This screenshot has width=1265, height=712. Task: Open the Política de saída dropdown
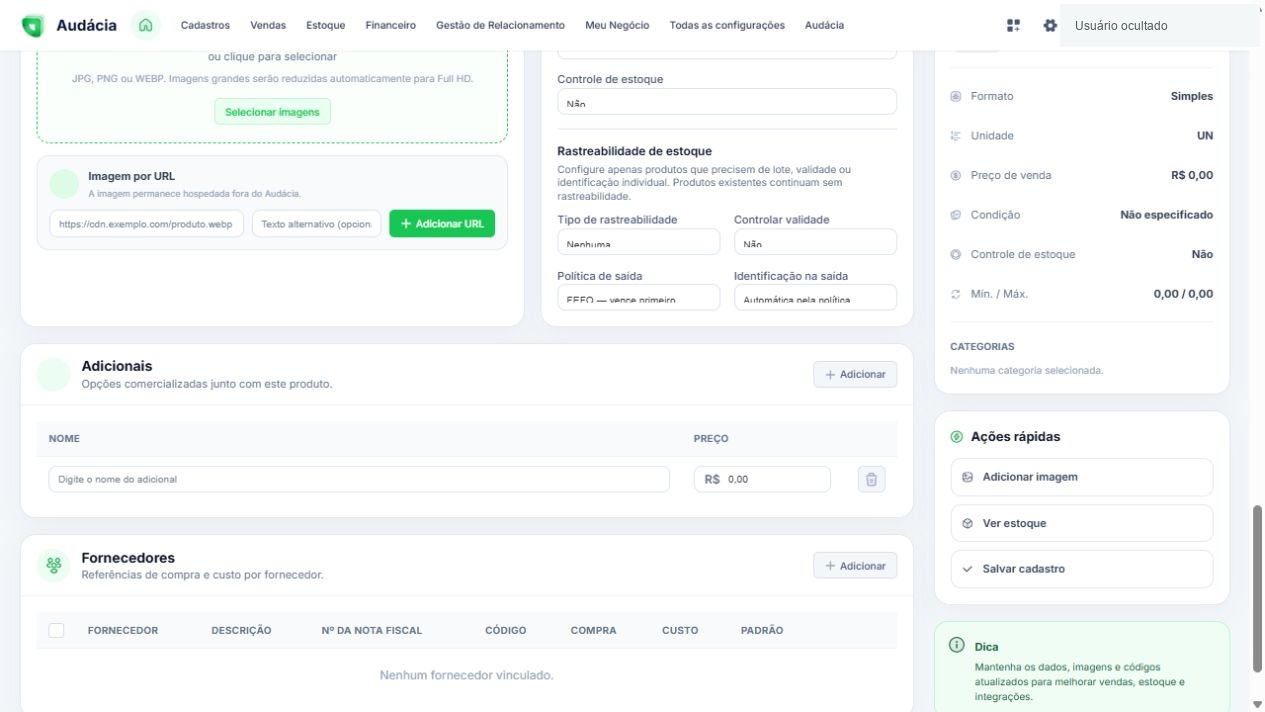pyautogui.click(x=638, y=297)
